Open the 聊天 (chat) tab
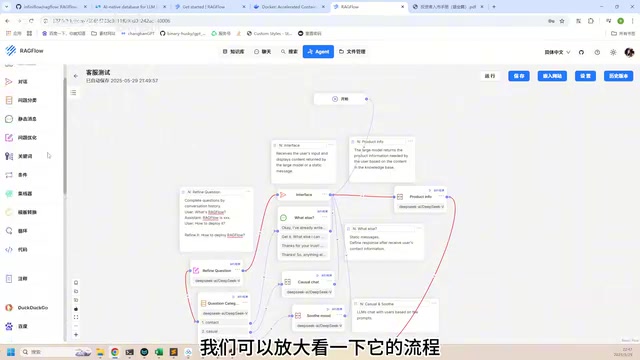Viewport: 640px width, 360px height. point(262,52)
